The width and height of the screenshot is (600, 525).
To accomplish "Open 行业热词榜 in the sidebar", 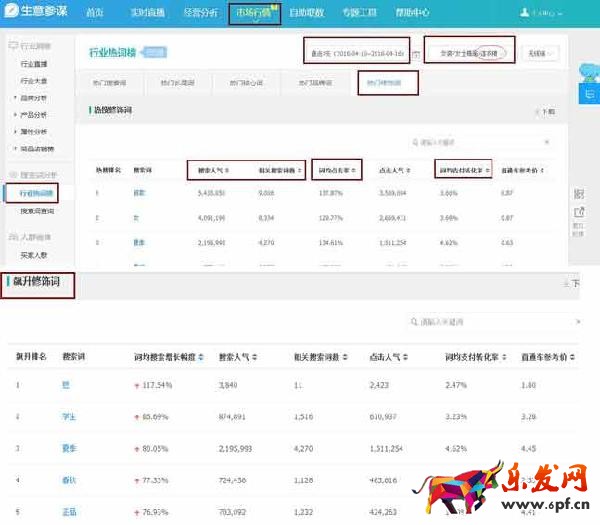I will click(x=38, y=191).
